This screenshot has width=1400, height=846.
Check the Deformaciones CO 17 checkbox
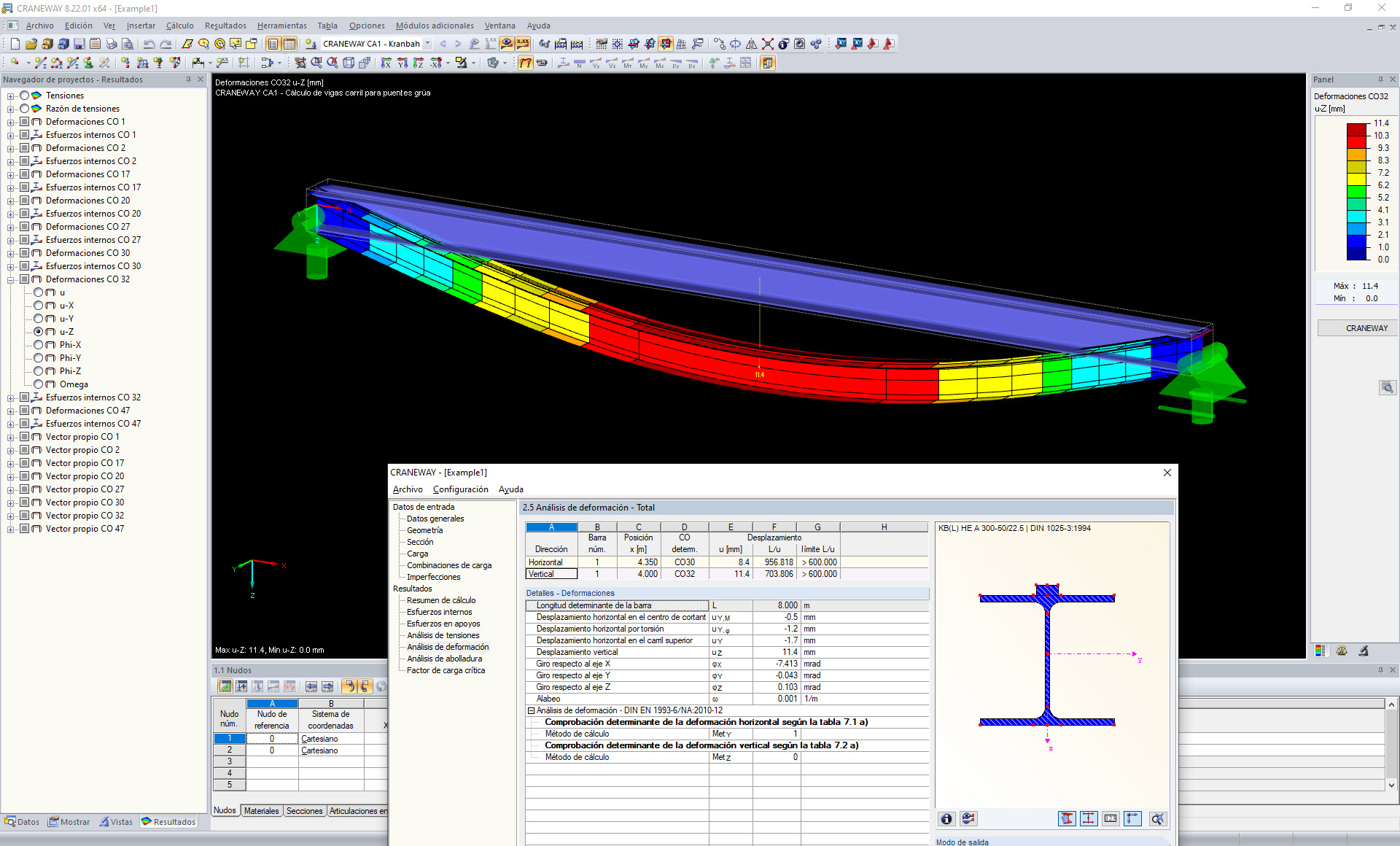25,174
